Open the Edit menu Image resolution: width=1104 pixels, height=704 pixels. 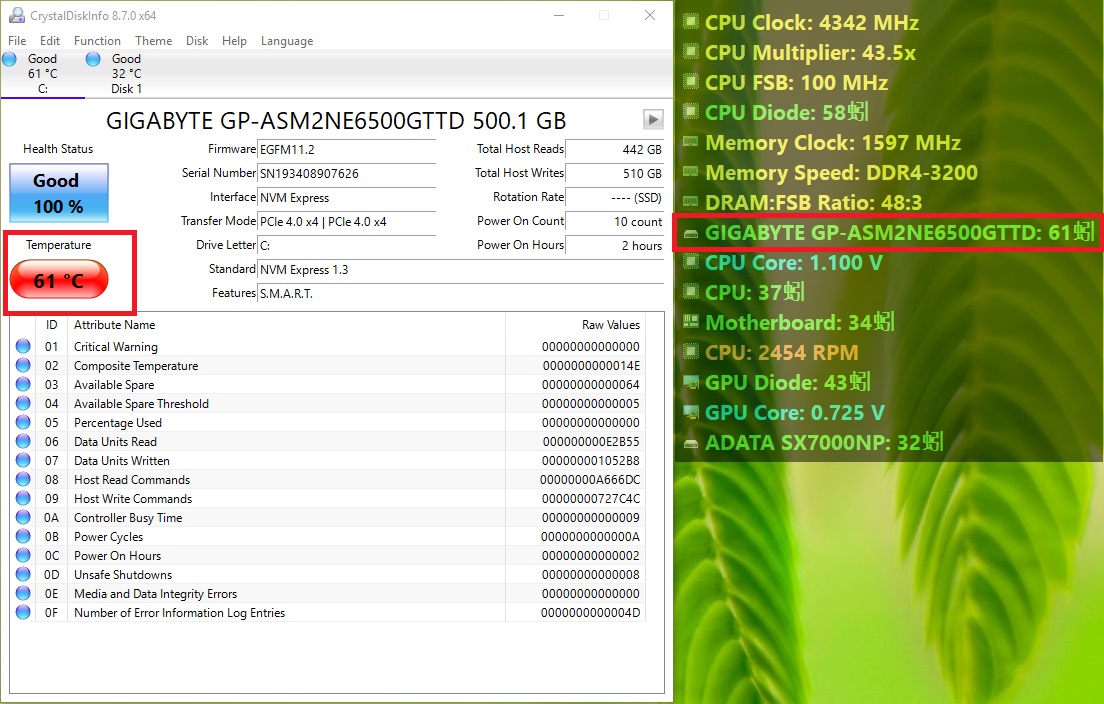(x=50, y=41)
